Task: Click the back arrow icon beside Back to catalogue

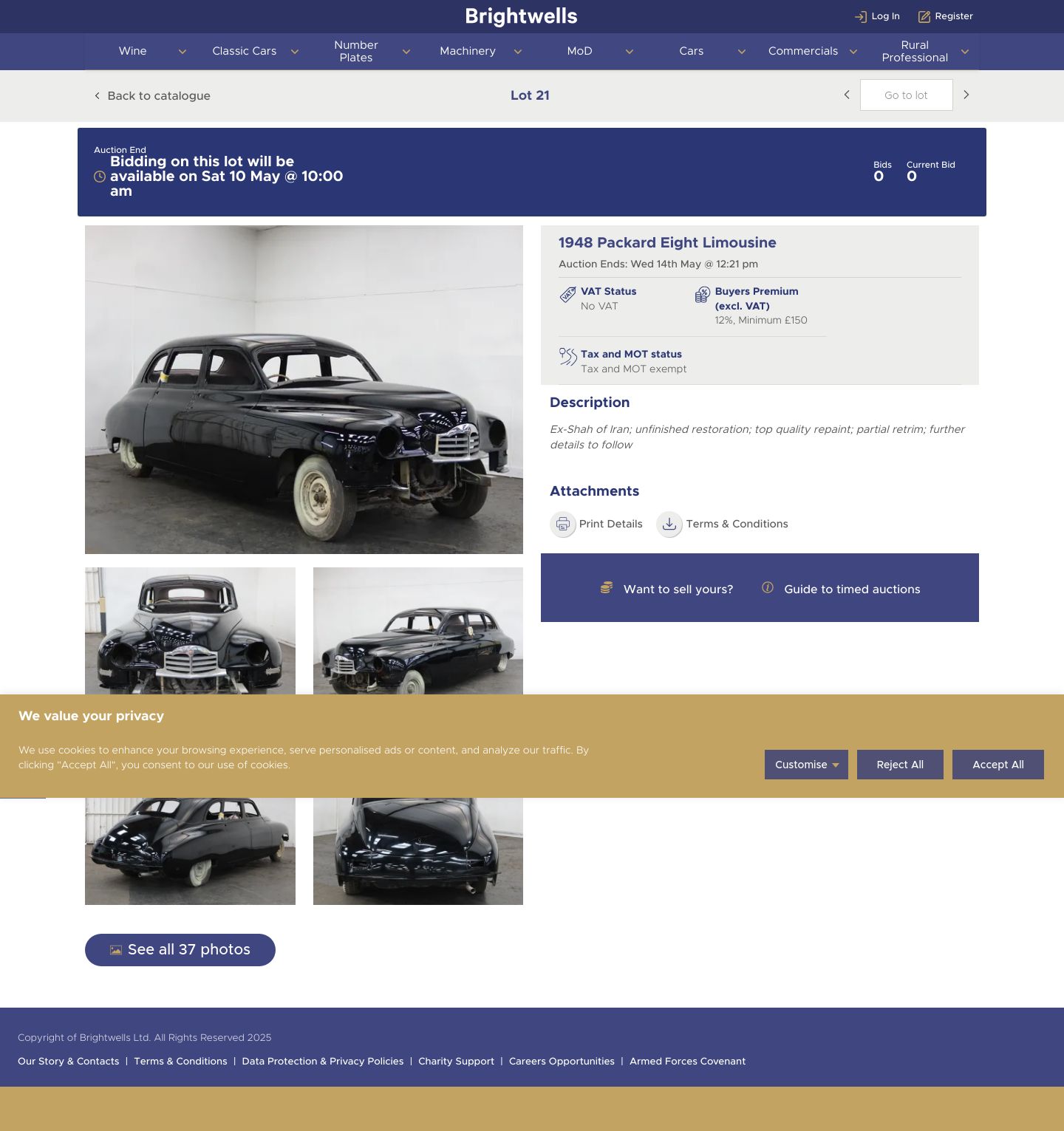Action: point(97,95)
